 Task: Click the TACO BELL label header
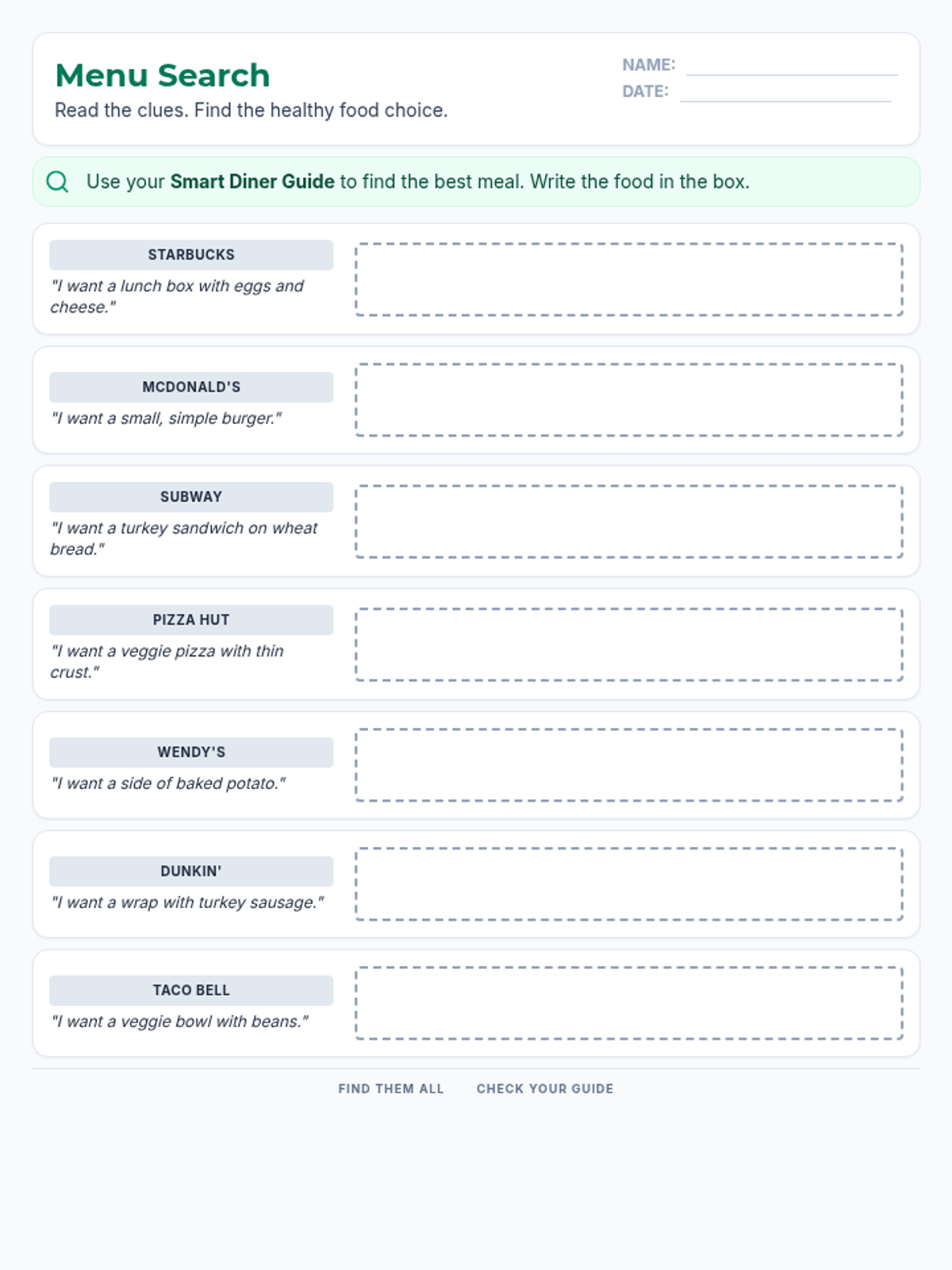[191, 991]
